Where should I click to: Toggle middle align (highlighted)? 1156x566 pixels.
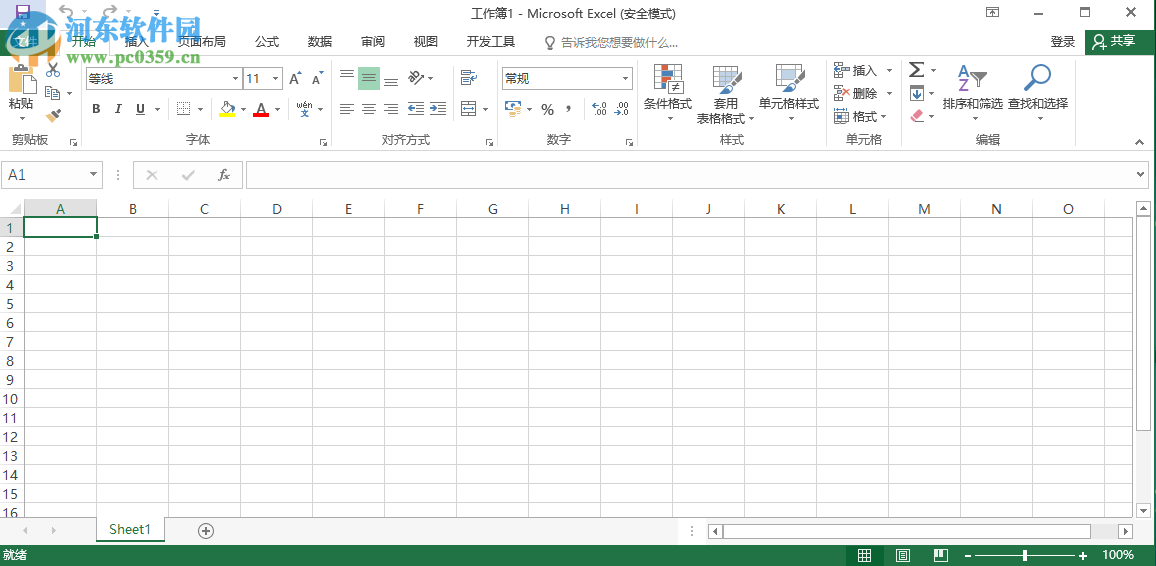pos(369,78)
